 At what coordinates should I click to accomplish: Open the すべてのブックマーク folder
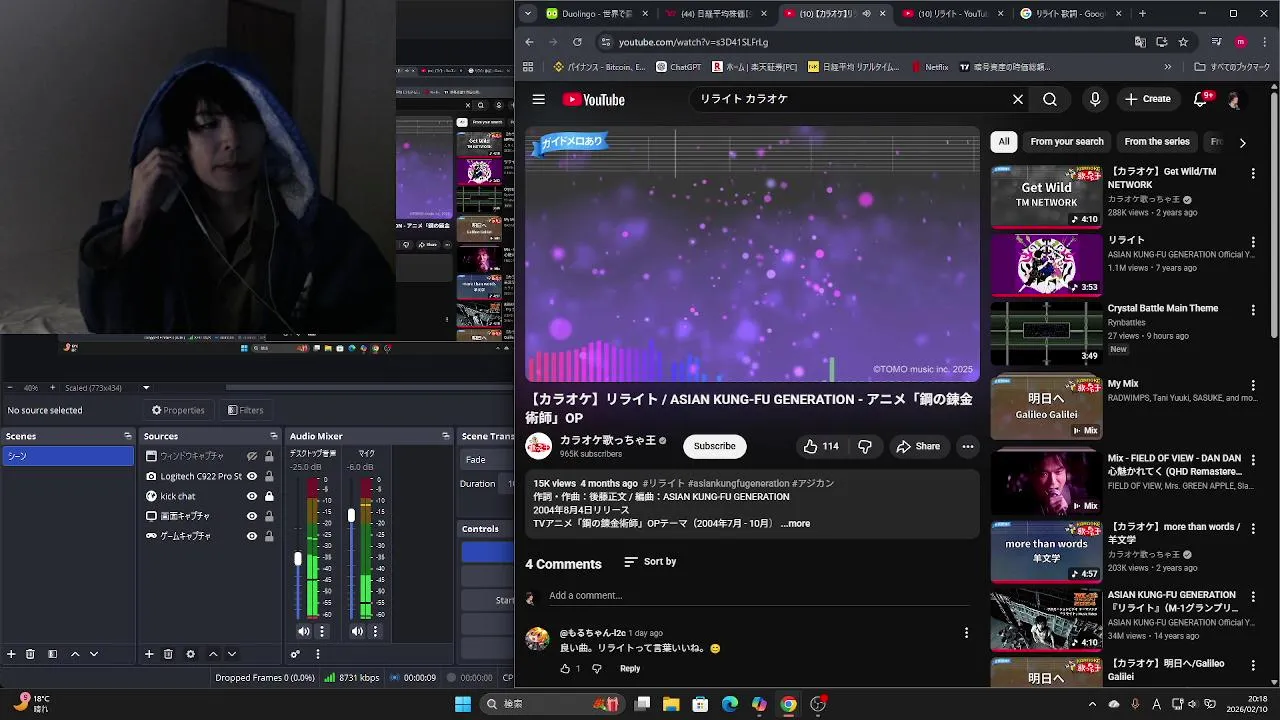pos(1232,67)
